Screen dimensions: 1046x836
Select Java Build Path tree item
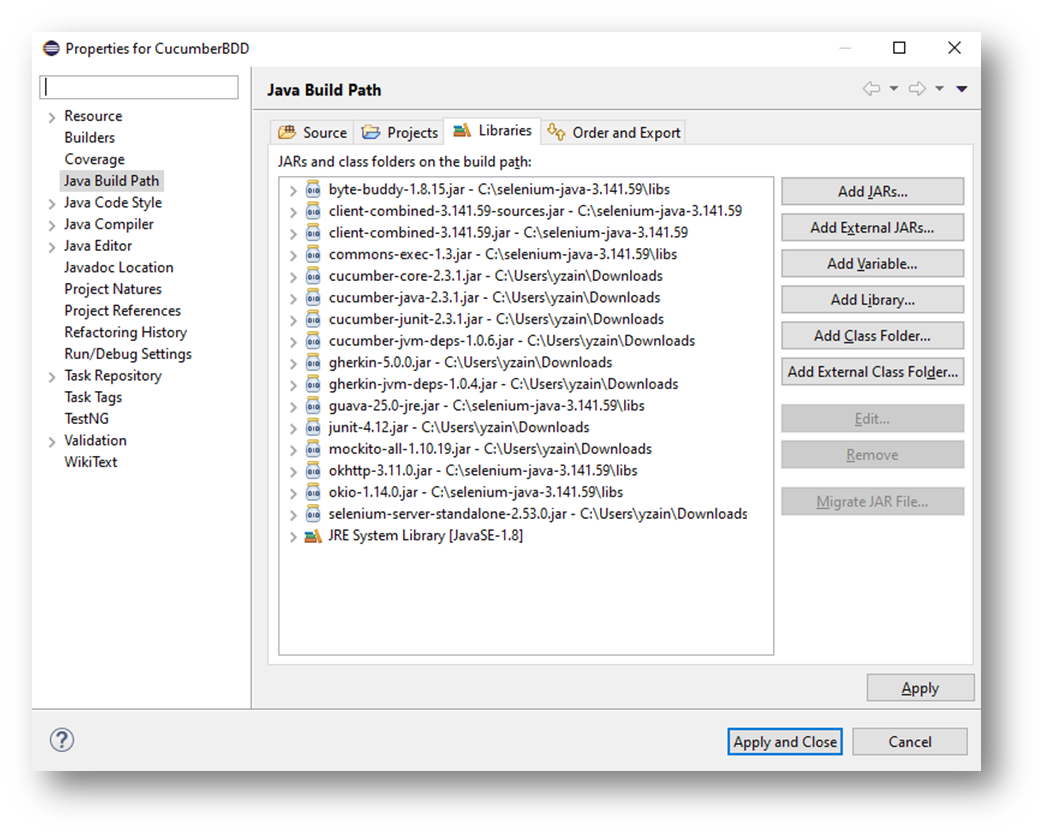[x=111, y=181]
